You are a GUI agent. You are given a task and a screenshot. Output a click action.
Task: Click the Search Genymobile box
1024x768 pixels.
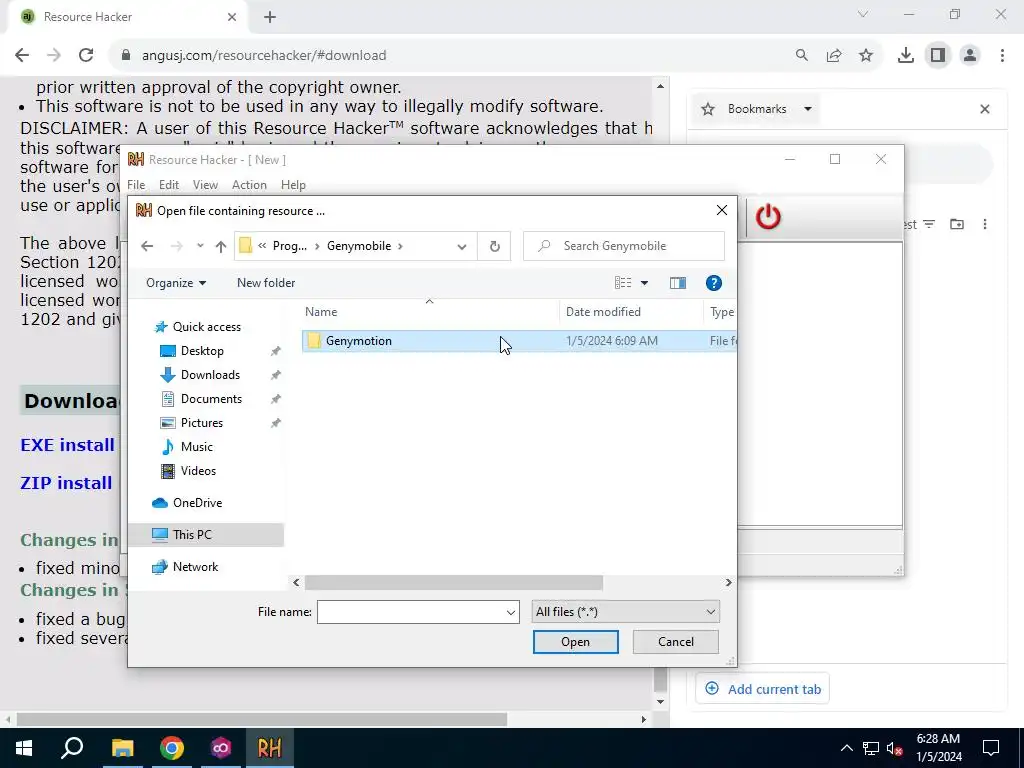pyautogui.click(x=624, y=246)
